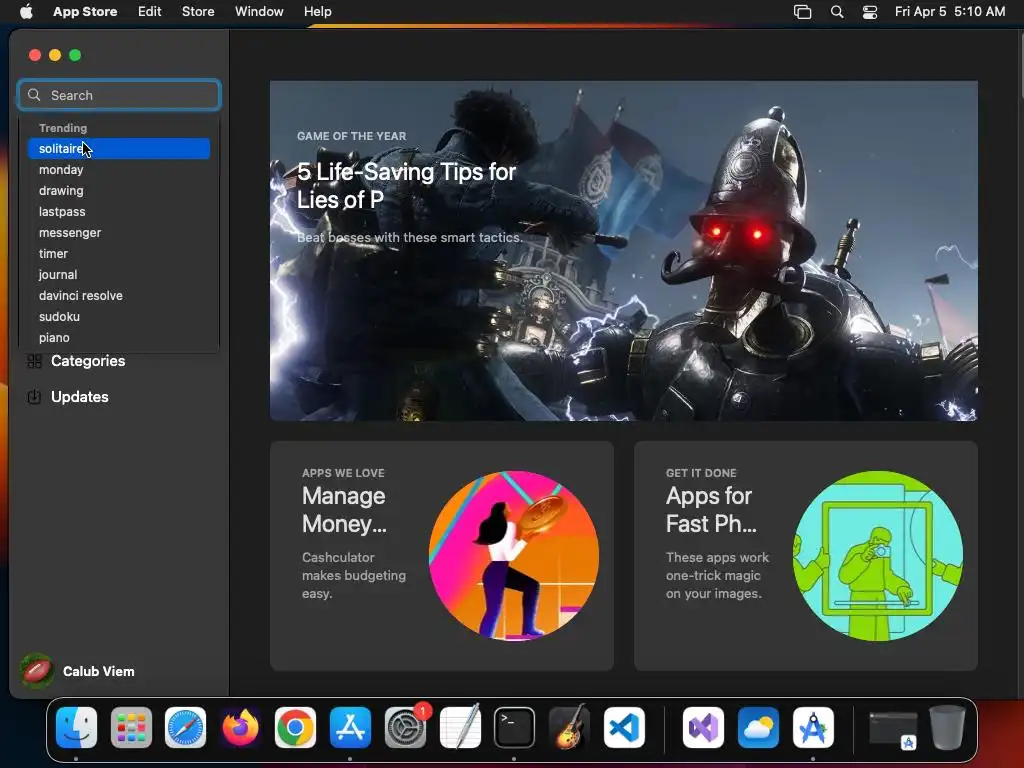Launch Firefox from the Dock
Screen dimensions: 1024x768
(x=240, y=727)
